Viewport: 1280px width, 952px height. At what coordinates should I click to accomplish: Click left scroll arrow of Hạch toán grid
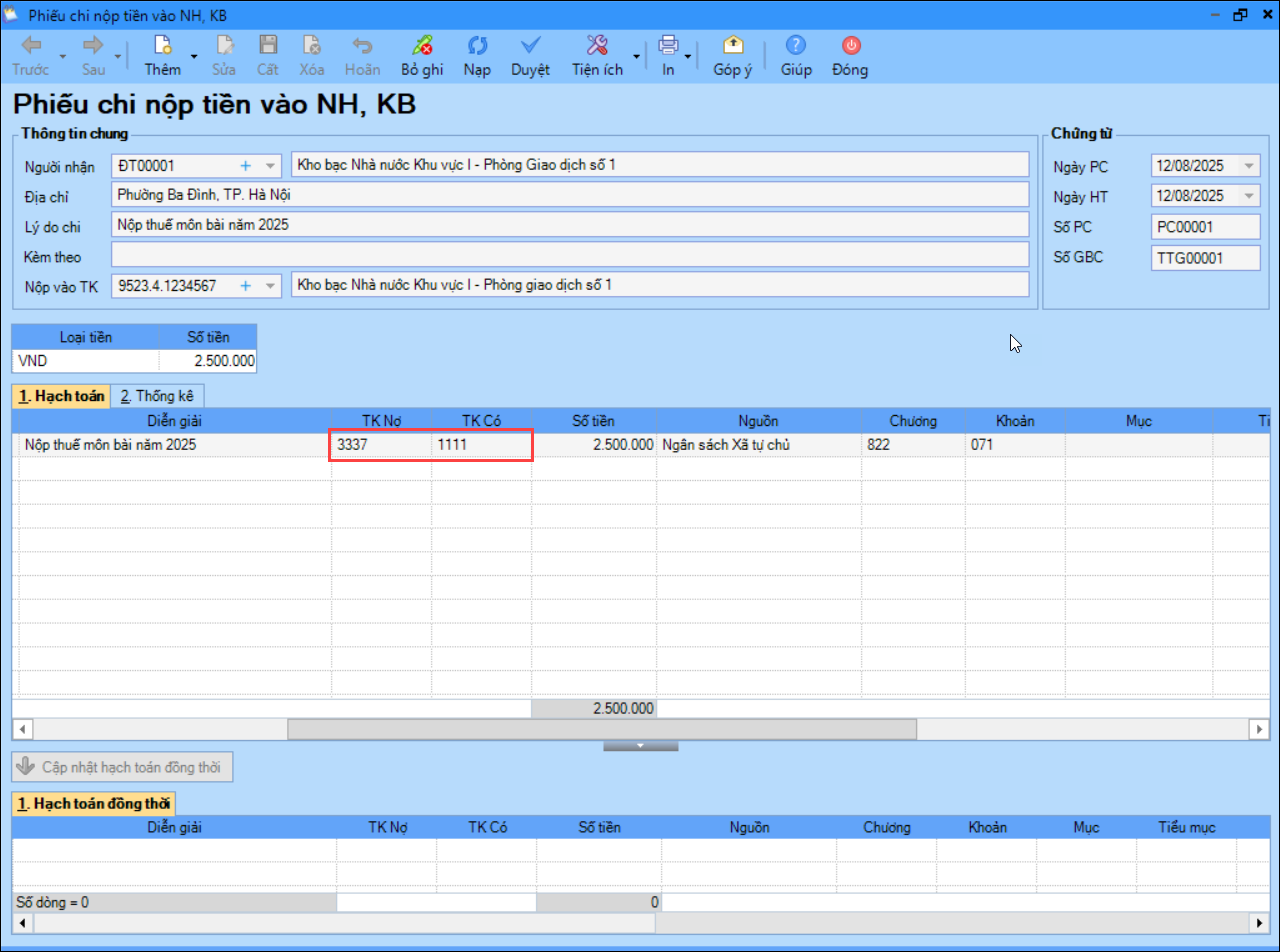(x=22, y=730)
